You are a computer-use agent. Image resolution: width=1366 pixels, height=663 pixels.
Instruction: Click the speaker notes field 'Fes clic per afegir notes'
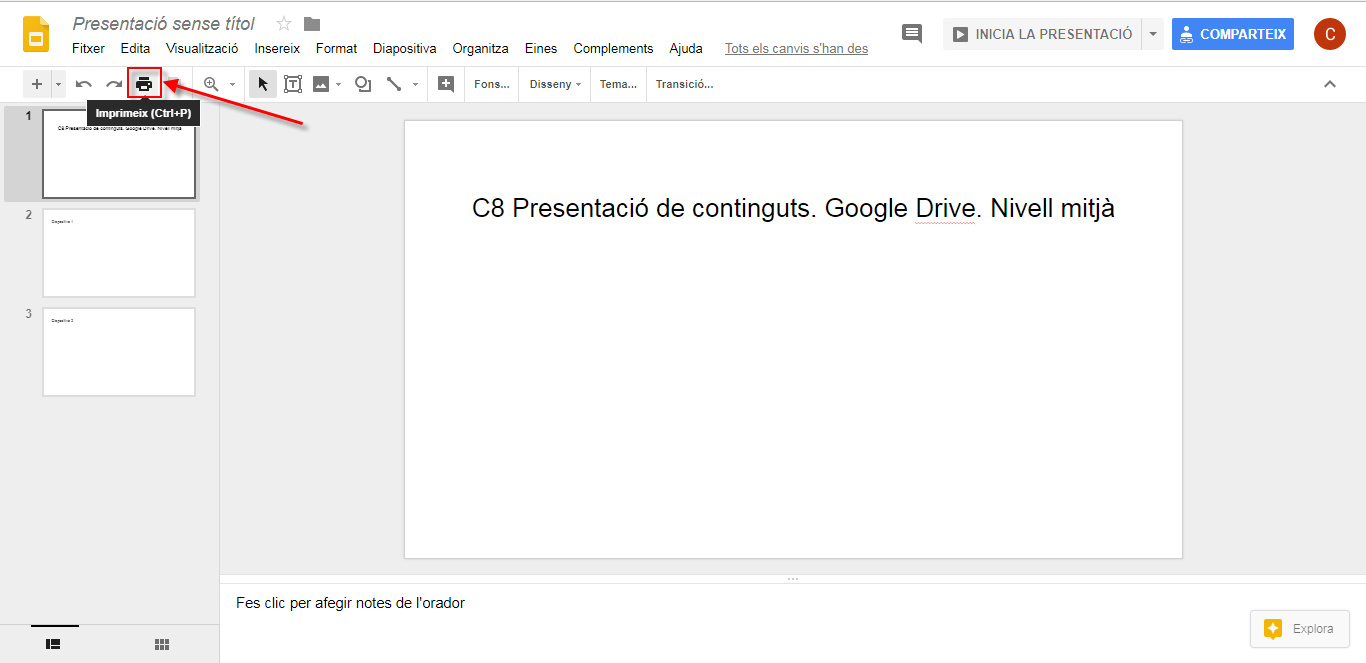[350, 603]
